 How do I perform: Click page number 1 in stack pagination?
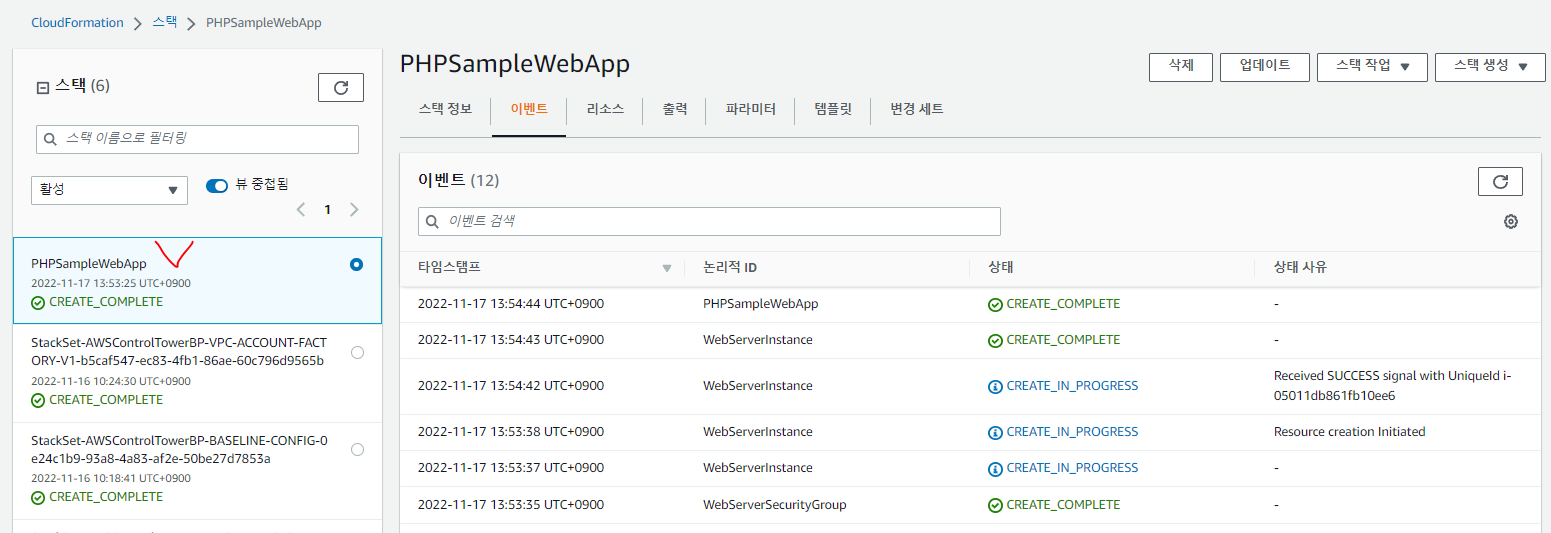[x=327, y=210]
